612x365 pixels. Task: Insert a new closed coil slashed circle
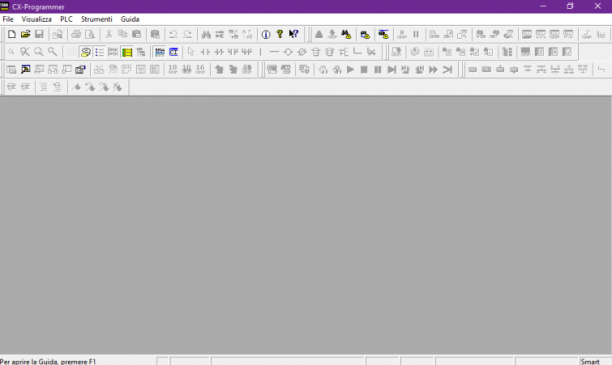pos(302,52)
